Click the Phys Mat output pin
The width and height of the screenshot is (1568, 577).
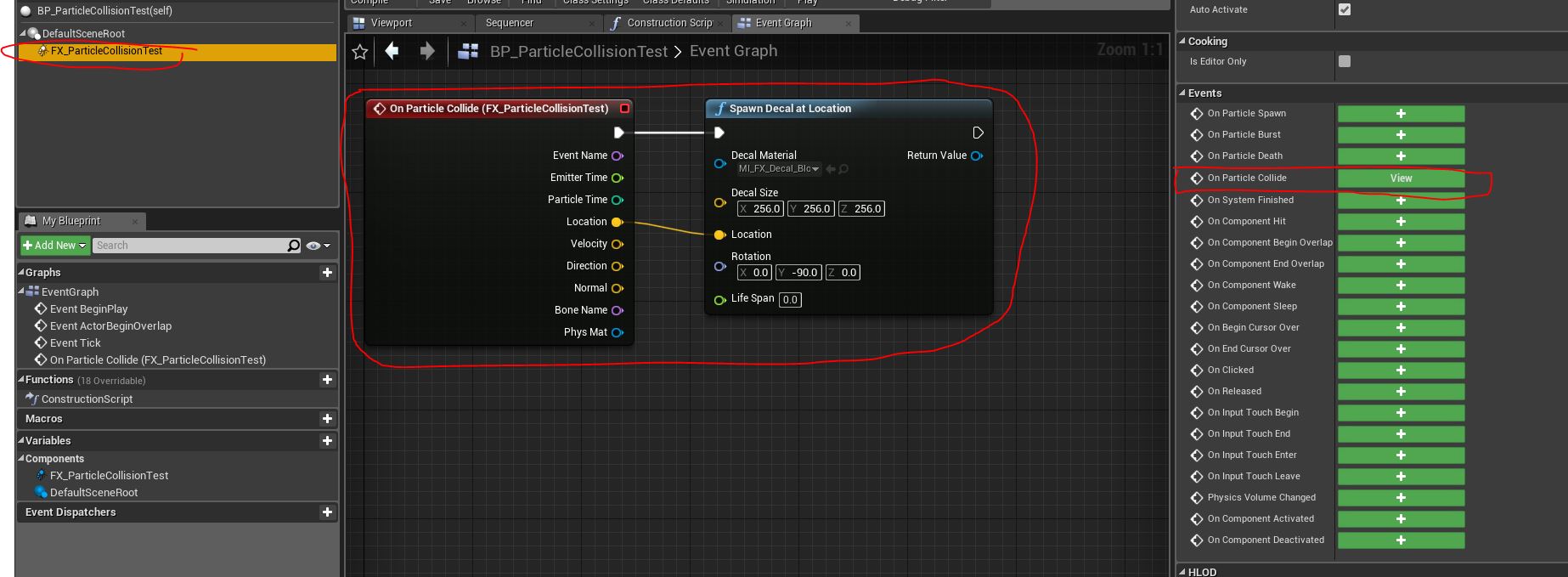618,332
